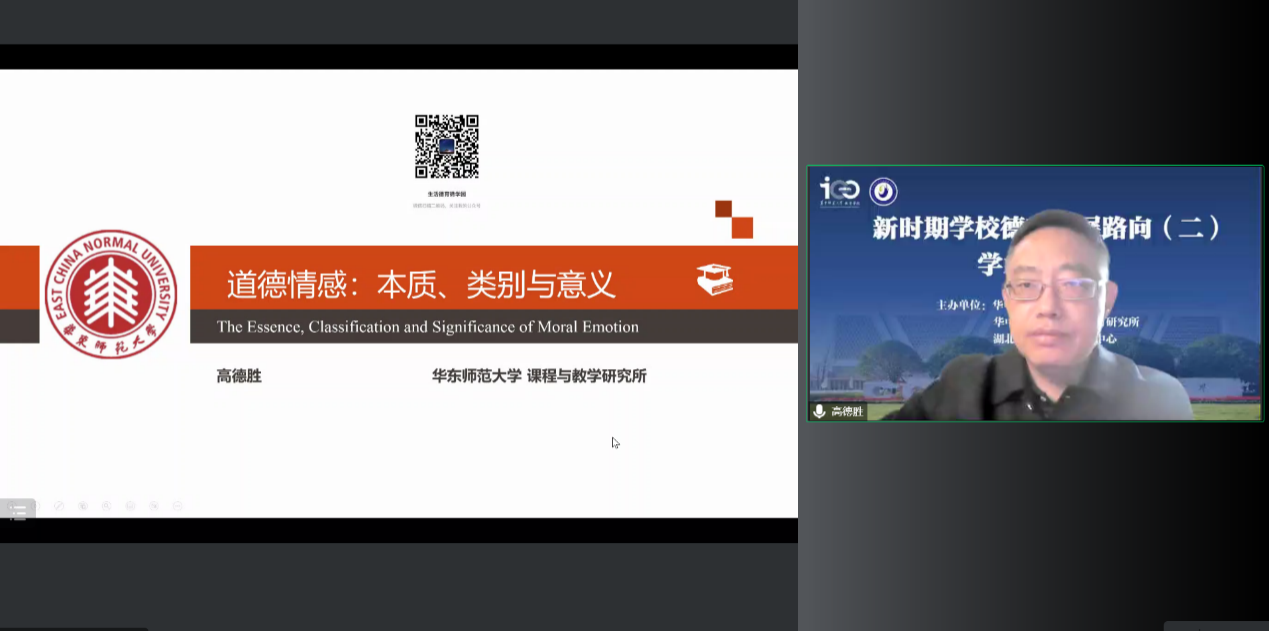Click the English subtitle about Moral Emotion
Image resolution: width=1269 pixels, height=631 pixels.
coord(427,327)
